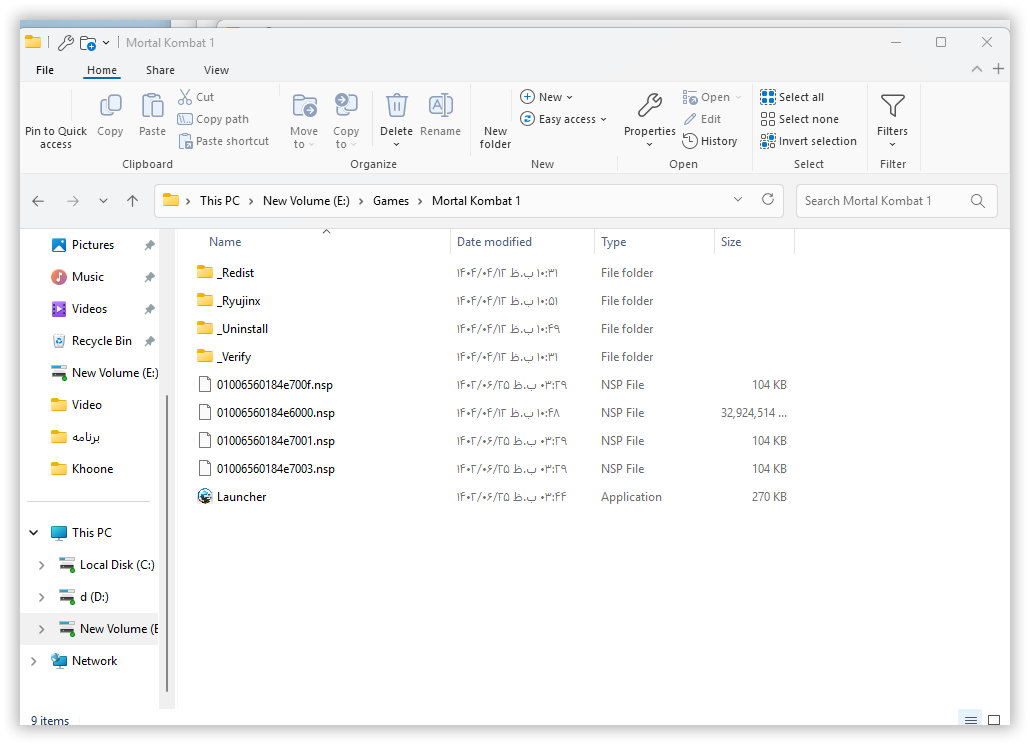
Task: Select the Khoone folder in sidebar
Action: [92, 469]
